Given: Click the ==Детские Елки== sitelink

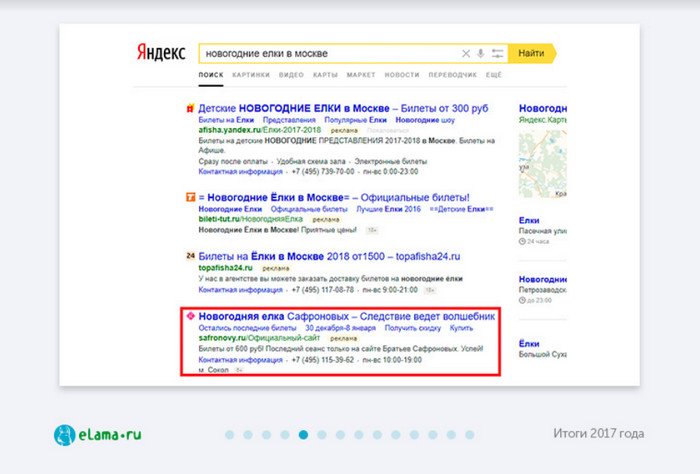Looking at the screenshot, I should [x=461, y=209].
